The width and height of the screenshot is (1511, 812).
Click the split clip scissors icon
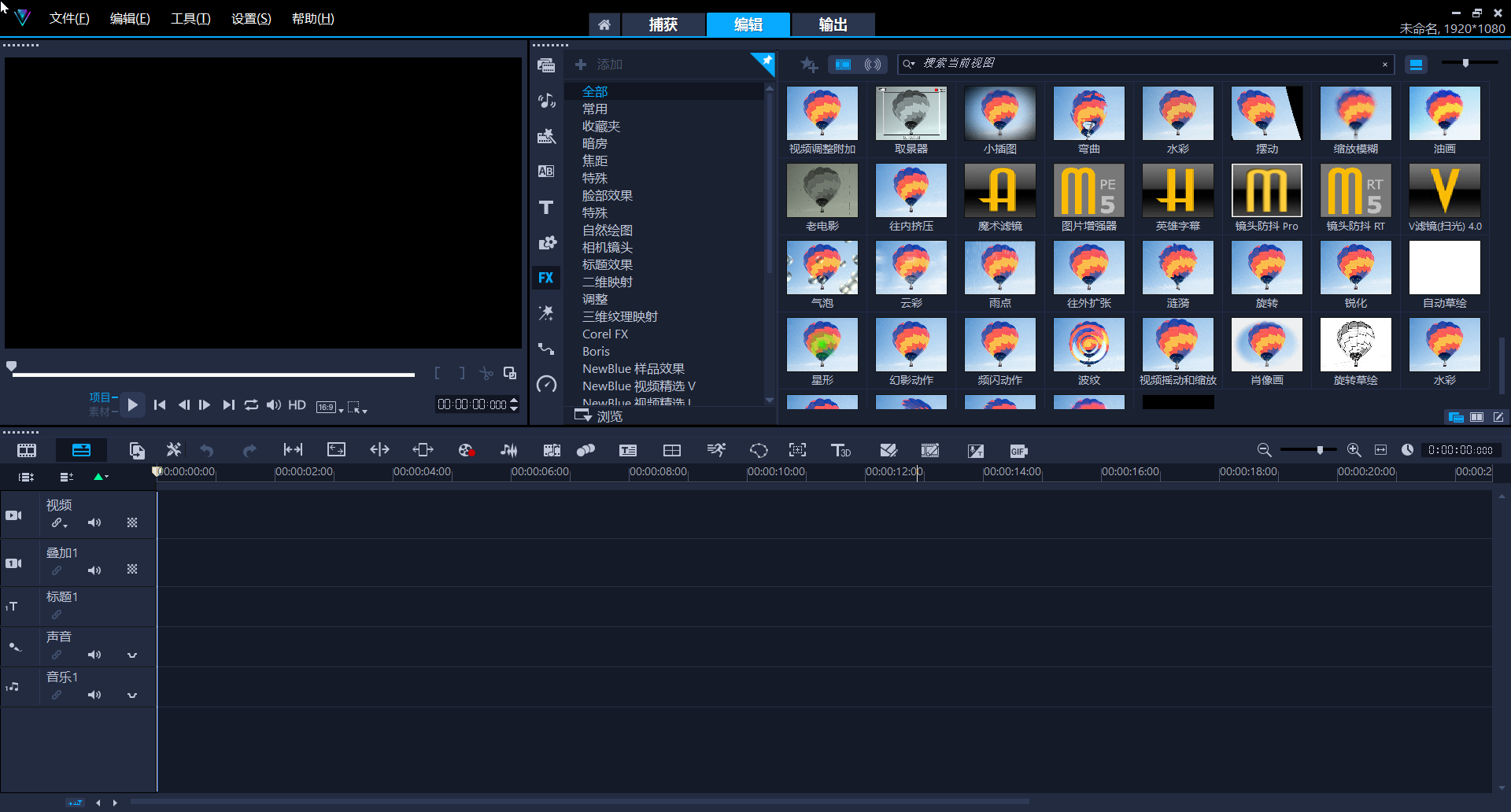point(486,373)
